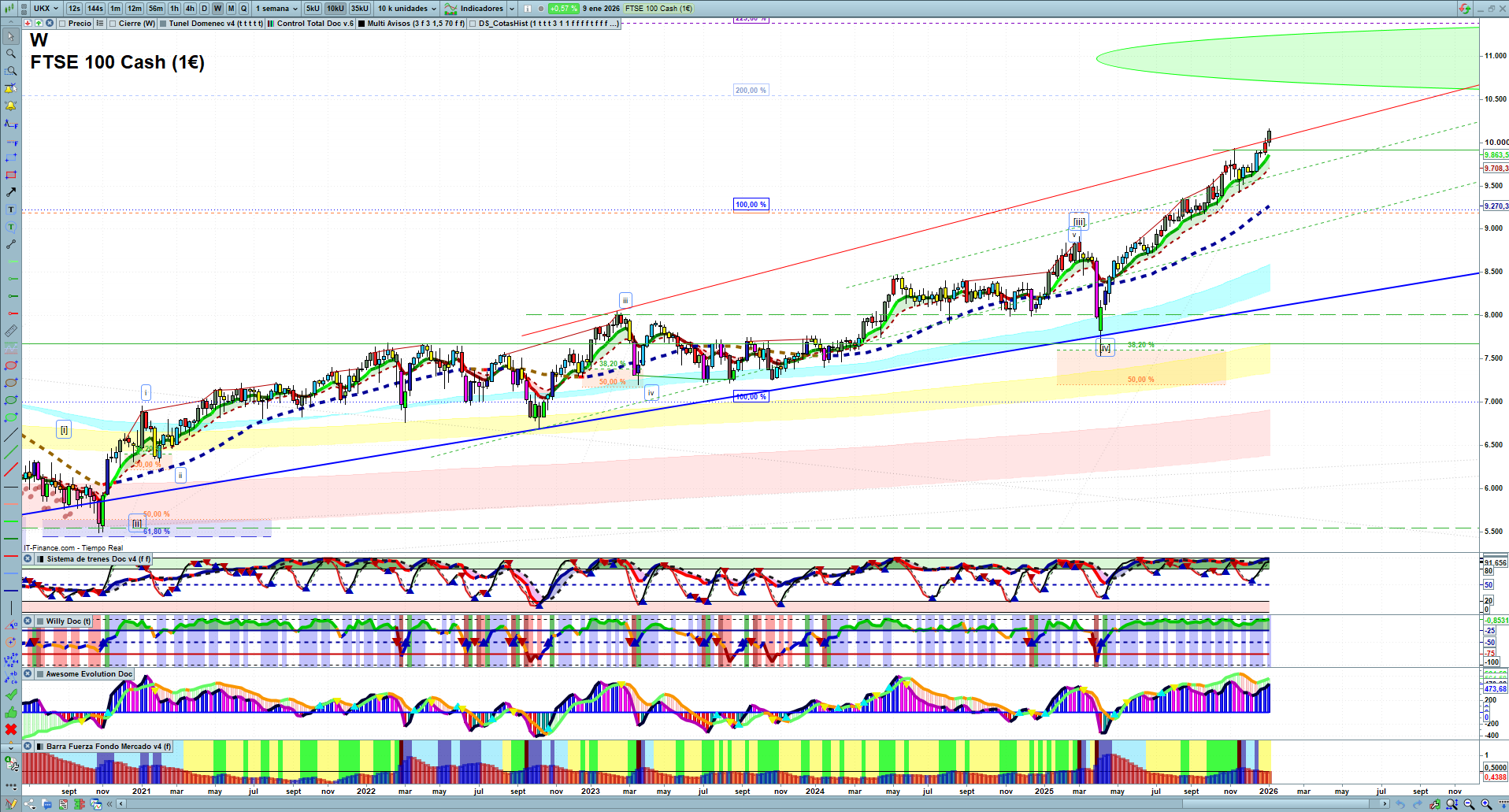
Task: Expand the left toolbar bottom chevron
Action: tap(11, 747)
